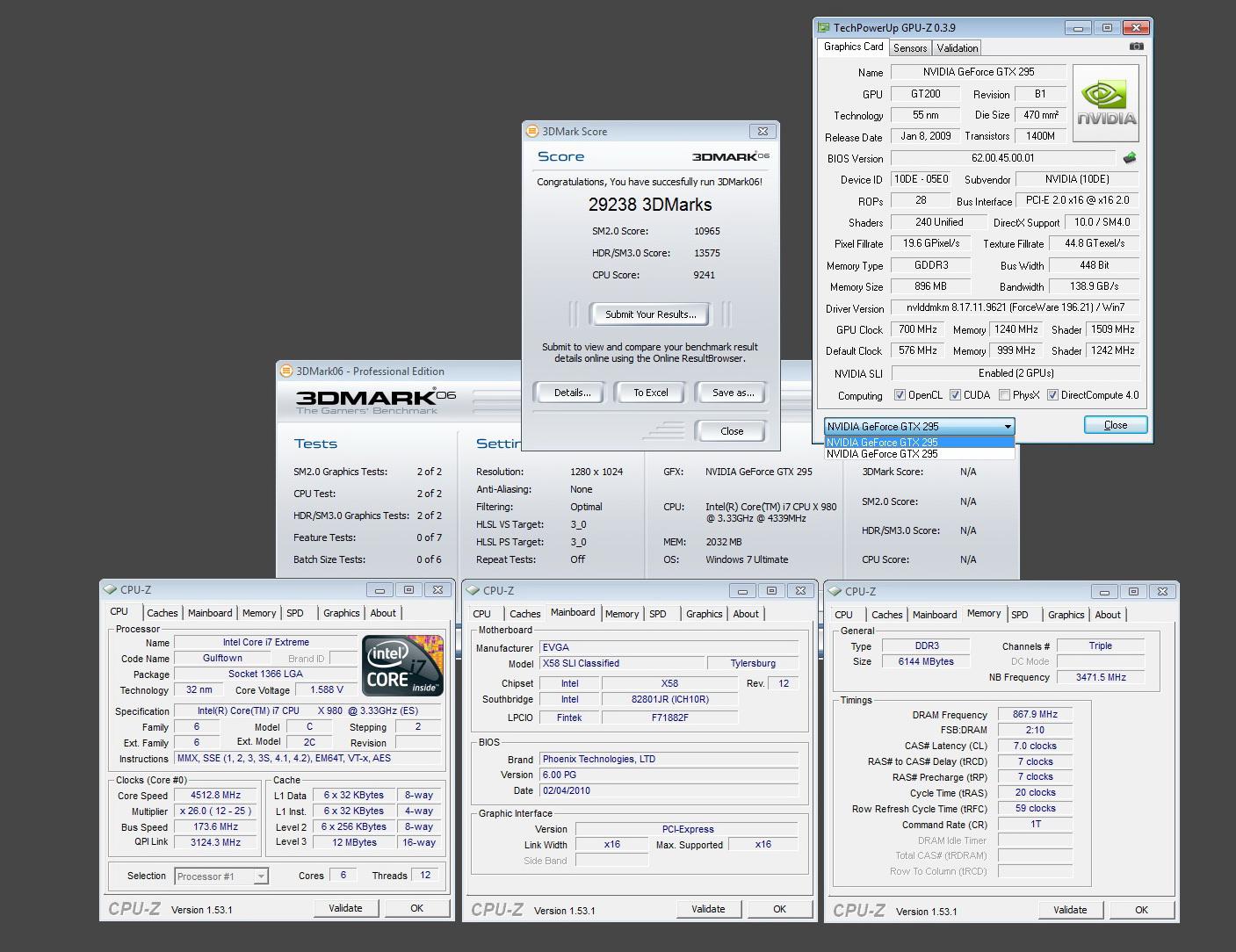Click OK in CPU-Z Memory window

point(1141,910)
